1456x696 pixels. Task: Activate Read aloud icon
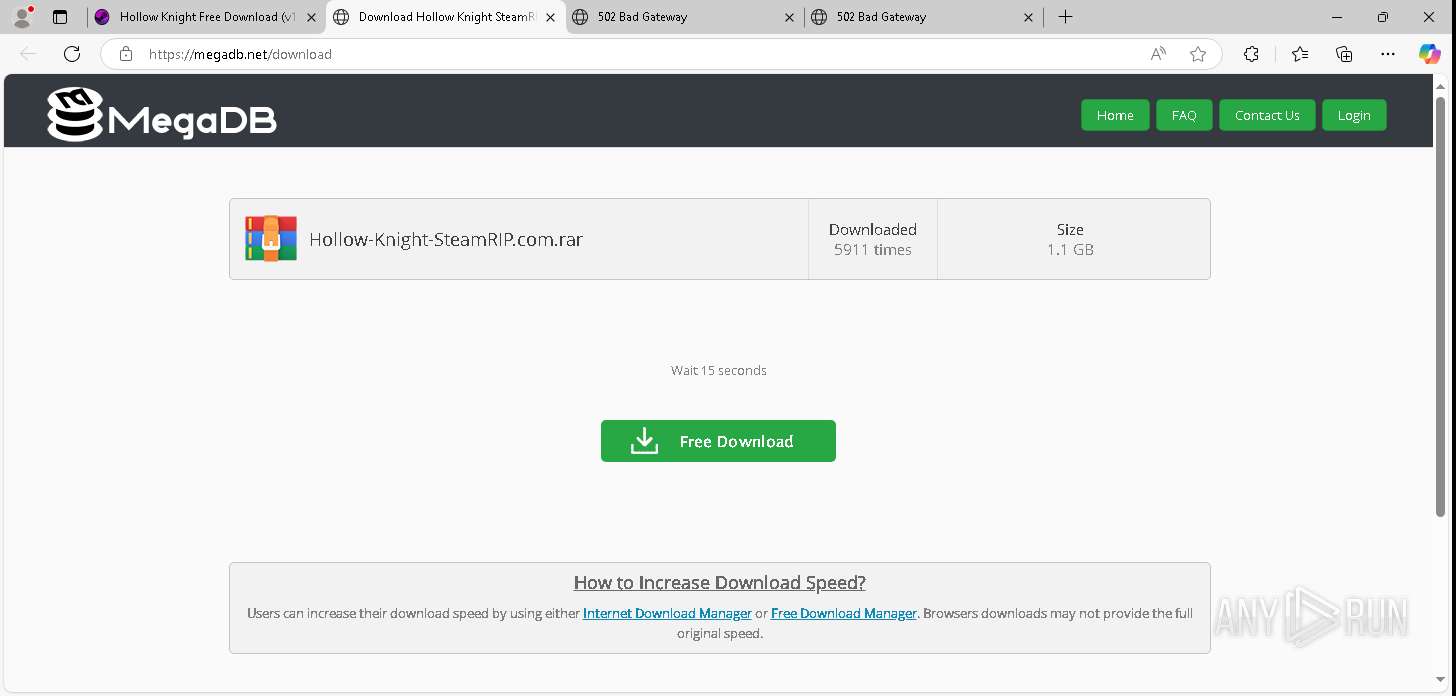click(1158, 54)
